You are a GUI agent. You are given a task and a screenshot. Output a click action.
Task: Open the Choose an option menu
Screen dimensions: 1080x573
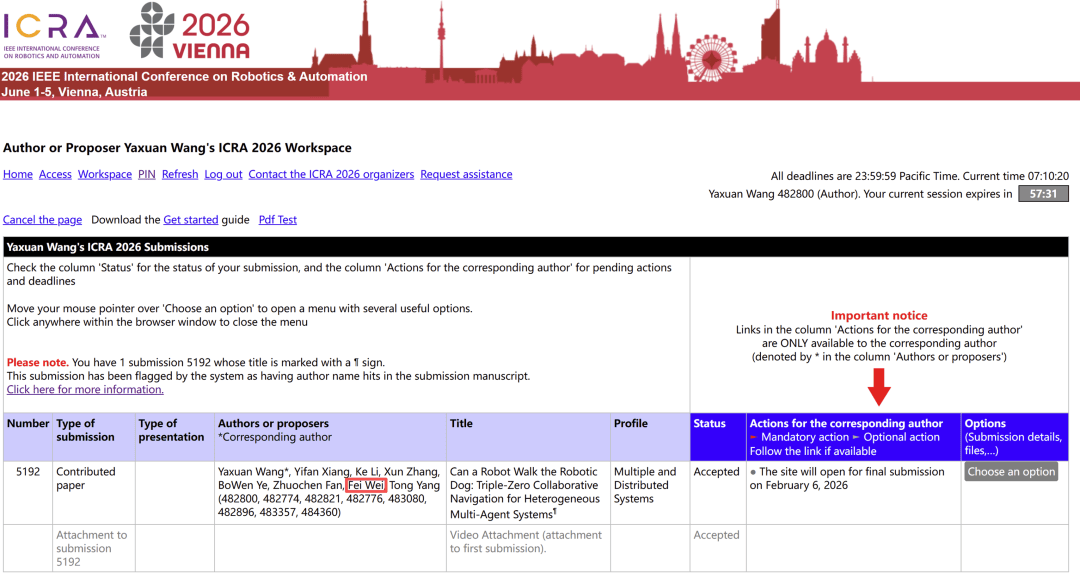1011,472
